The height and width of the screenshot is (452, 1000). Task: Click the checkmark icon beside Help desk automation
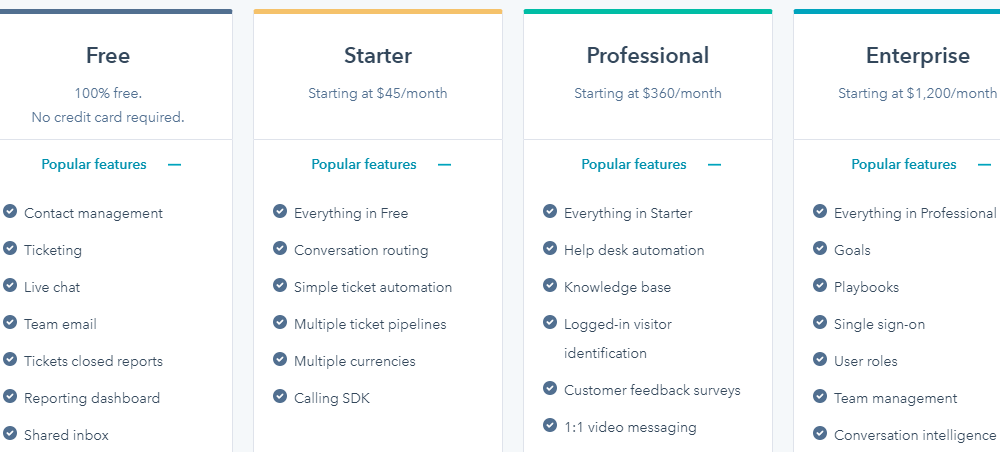coord(550,249)
